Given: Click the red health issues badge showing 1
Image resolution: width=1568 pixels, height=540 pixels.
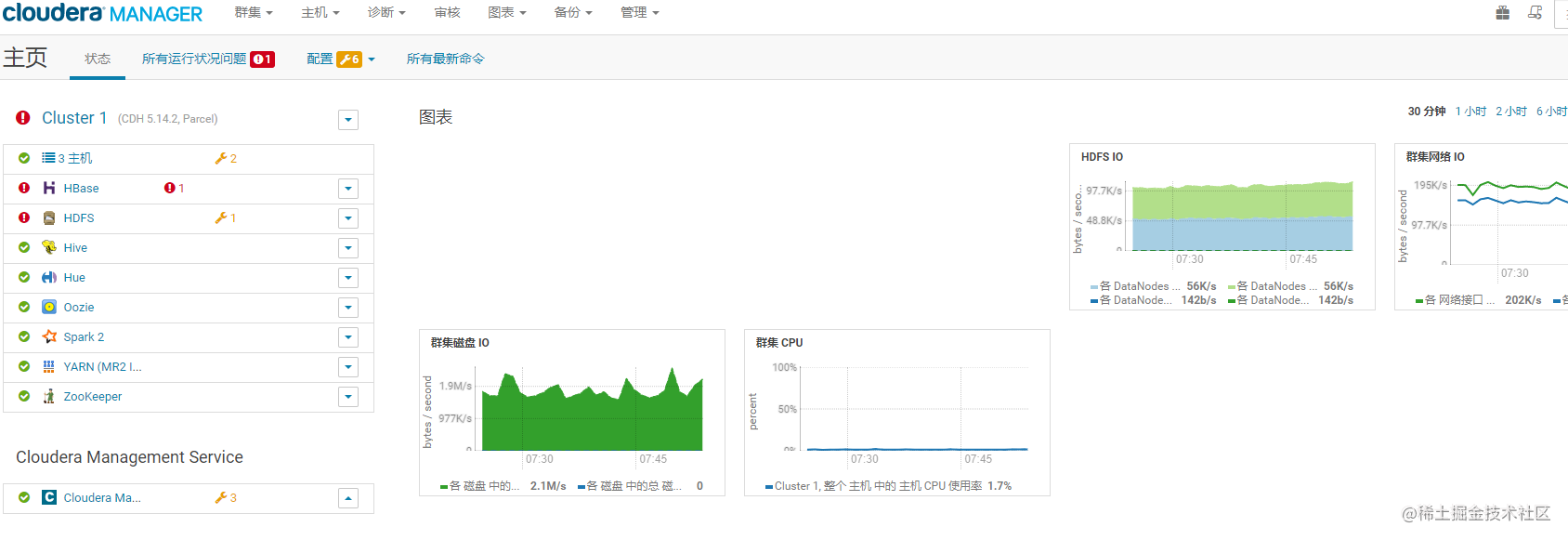Looking at the screenshot, I should pos(263,59).
